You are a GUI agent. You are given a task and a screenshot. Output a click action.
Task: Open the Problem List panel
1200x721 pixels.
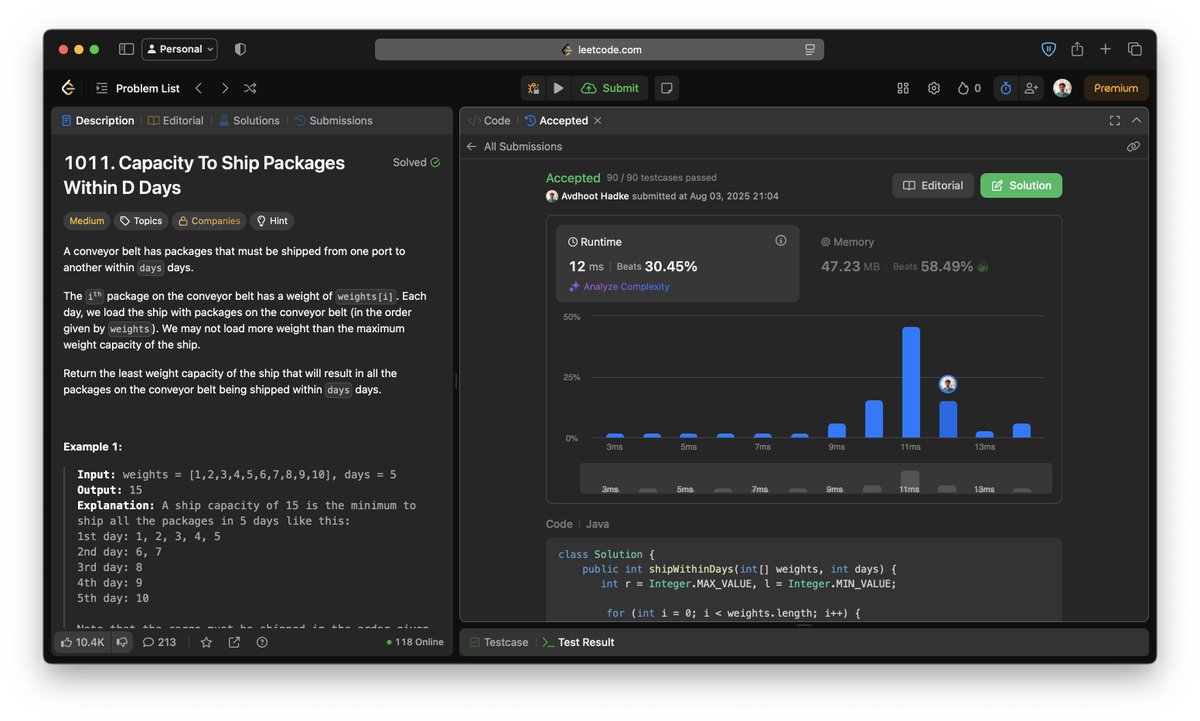[138, 88]
